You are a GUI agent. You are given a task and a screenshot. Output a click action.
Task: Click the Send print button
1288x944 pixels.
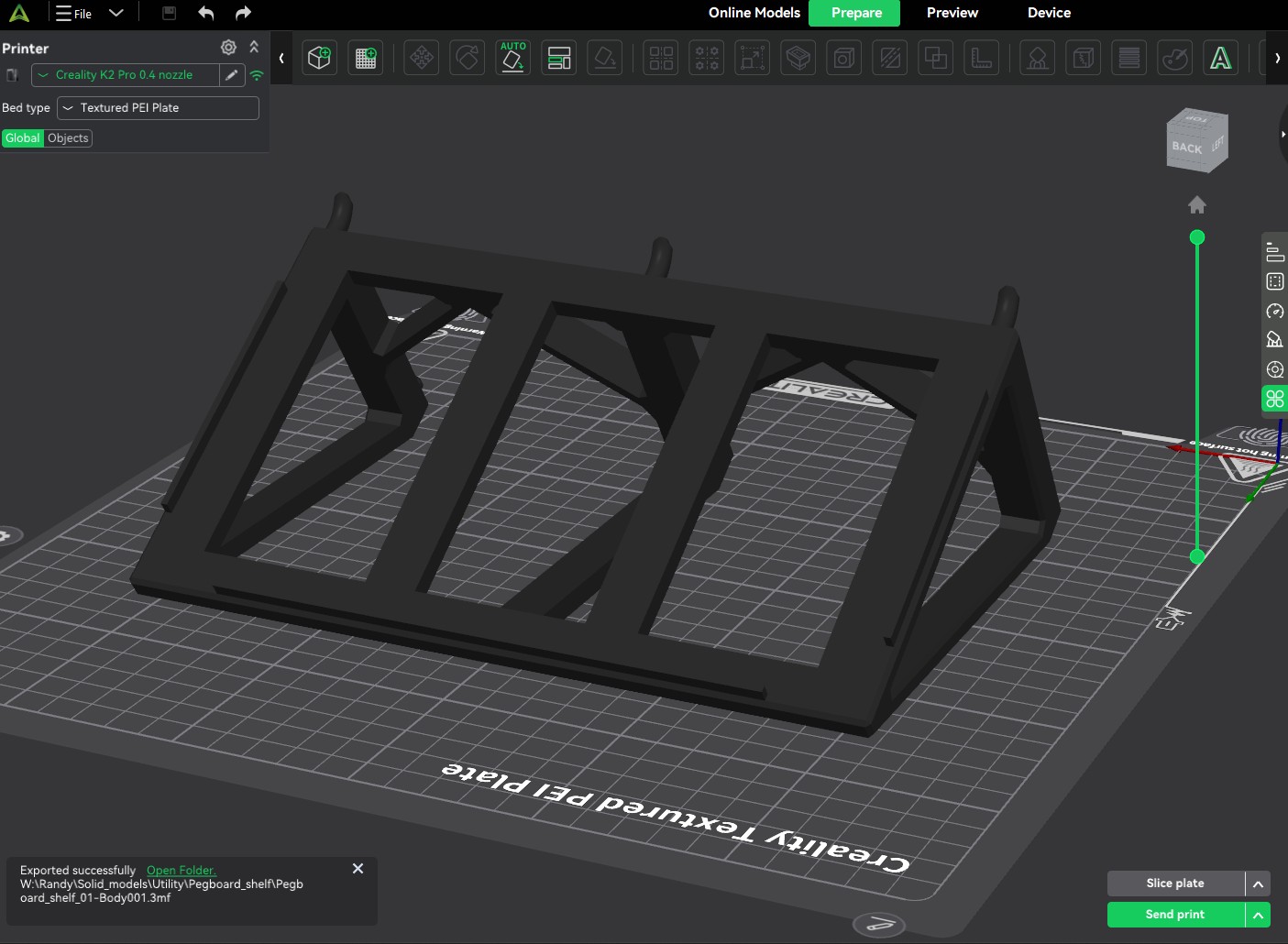coord(1175,915)
